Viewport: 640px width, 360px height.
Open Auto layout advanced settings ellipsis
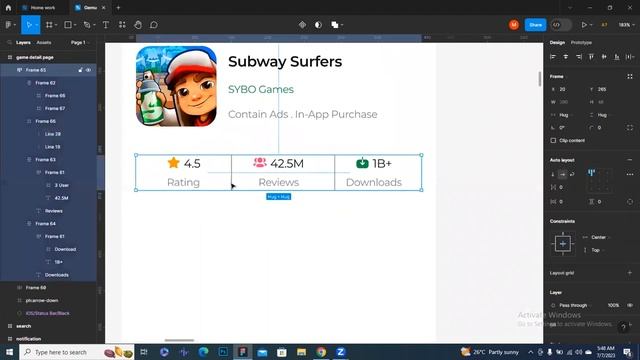click(630, 174)
